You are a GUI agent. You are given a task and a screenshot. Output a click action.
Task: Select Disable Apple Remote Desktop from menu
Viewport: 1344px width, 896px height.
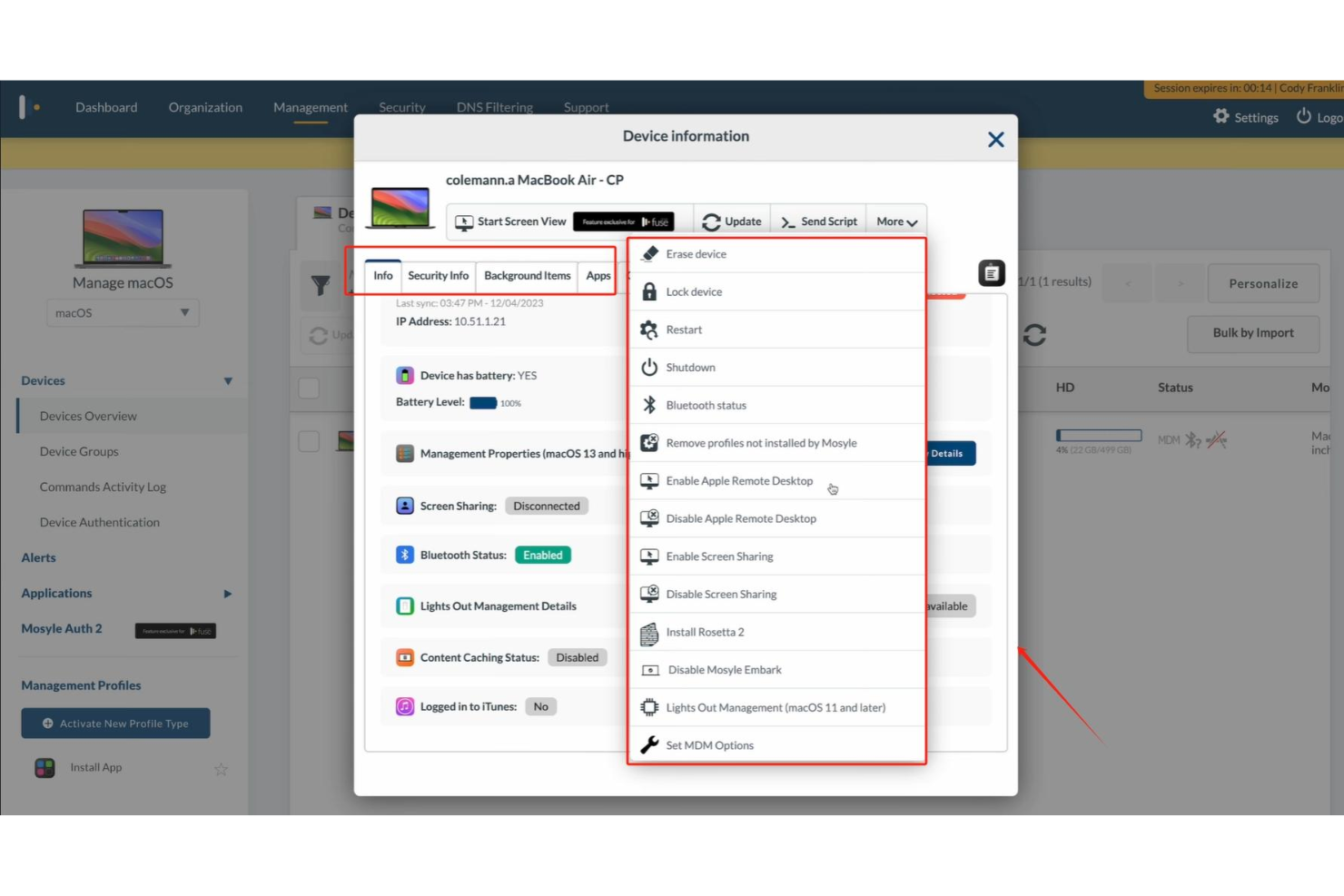[x=776, y=518]
